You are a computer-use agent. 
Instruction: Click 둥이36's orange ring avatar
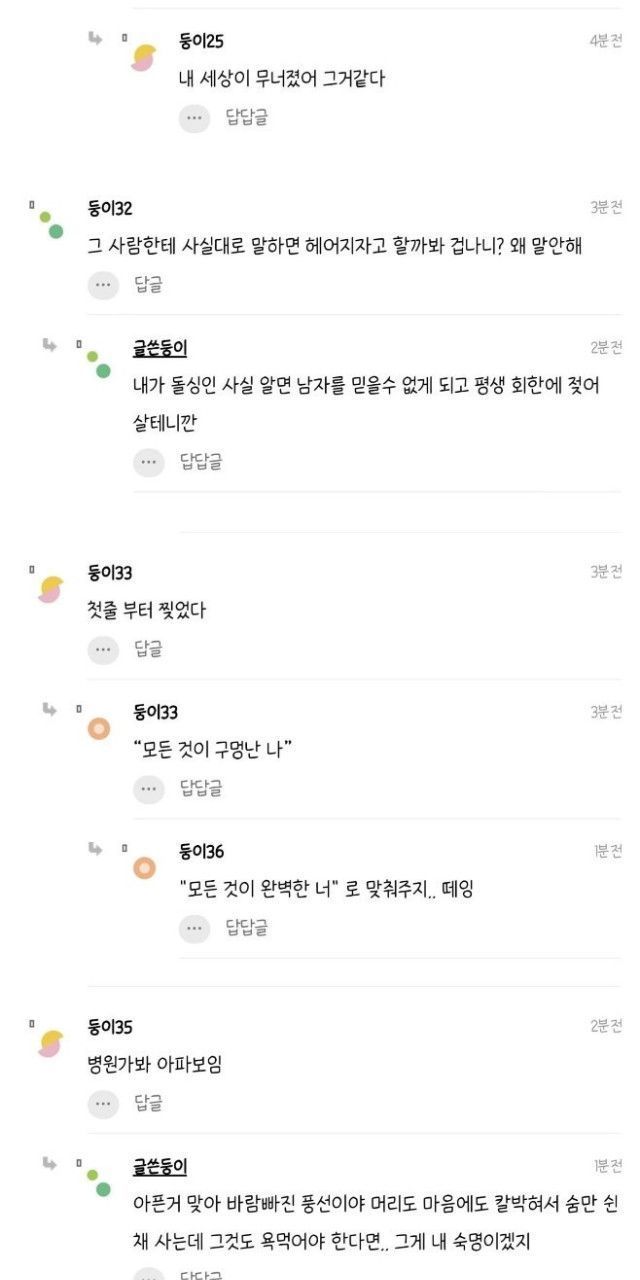pos(144,867)
